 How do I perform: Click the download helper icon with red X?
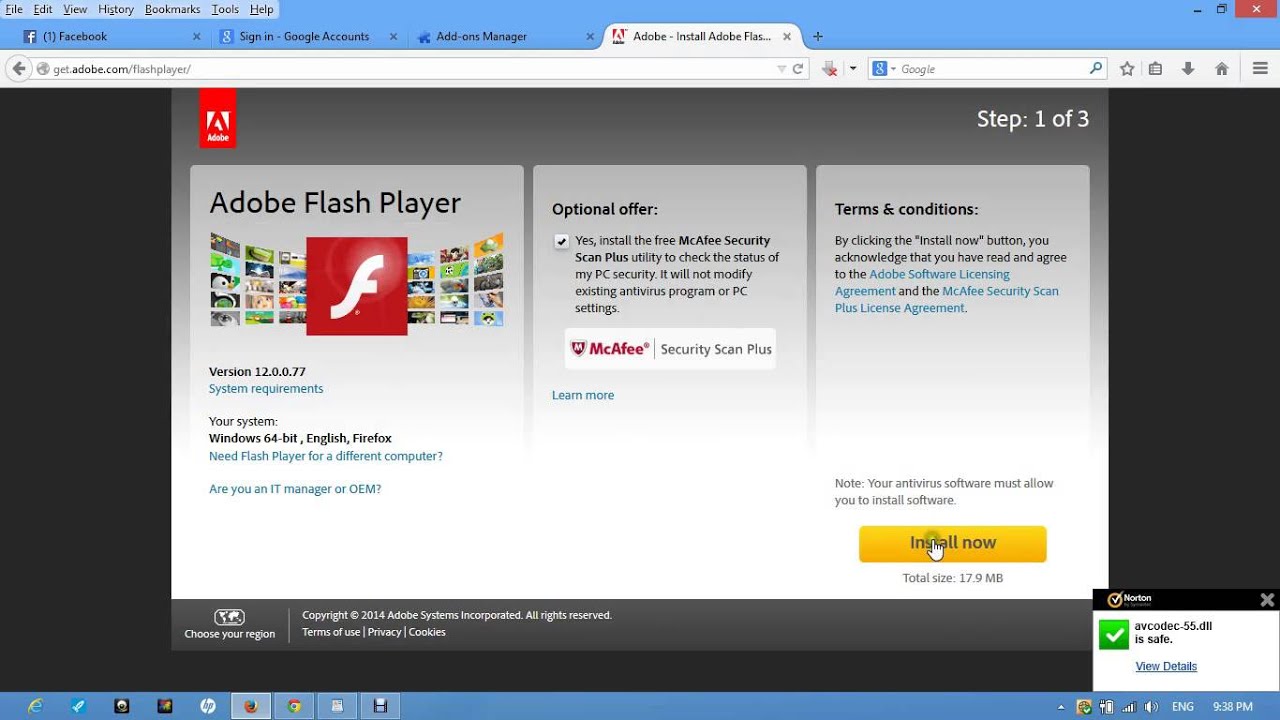[829, 69]
